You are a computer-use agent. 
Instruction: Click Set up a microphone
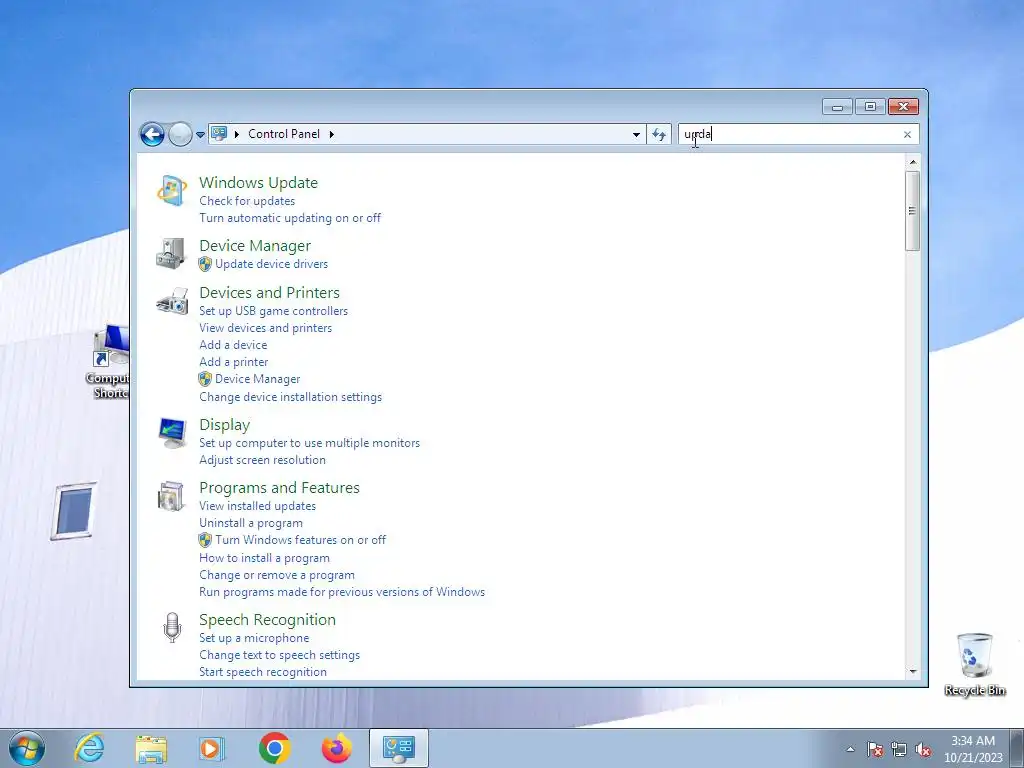pos(254,638)
